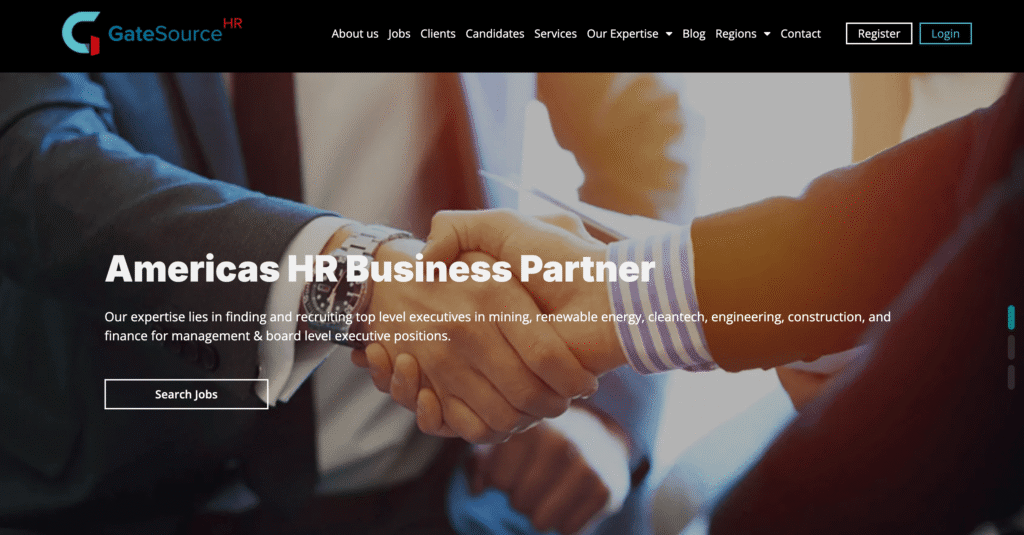Viewport: 1024px width, 535px height.
Task: Open the Contact page
Action: 800,34
